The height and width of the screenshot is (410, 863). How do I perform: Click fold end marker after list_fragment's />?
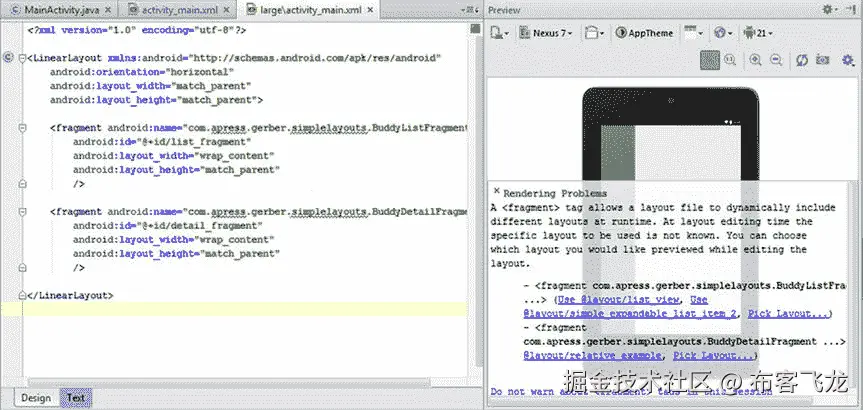pos(22,184)
